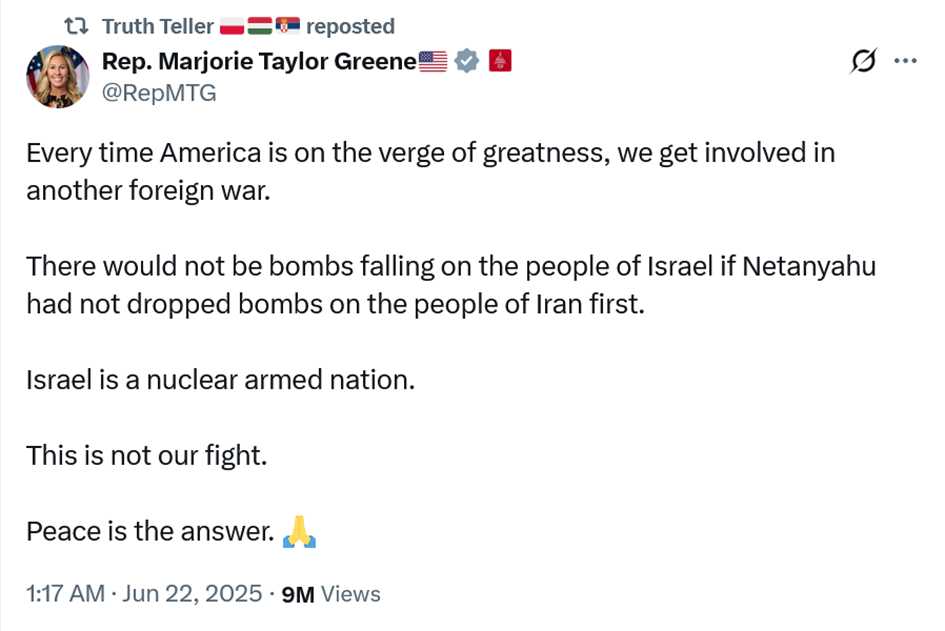Click the 'Every time America' opening paragraph
This screenshot has height=631, width=945.
pos(430,172)
